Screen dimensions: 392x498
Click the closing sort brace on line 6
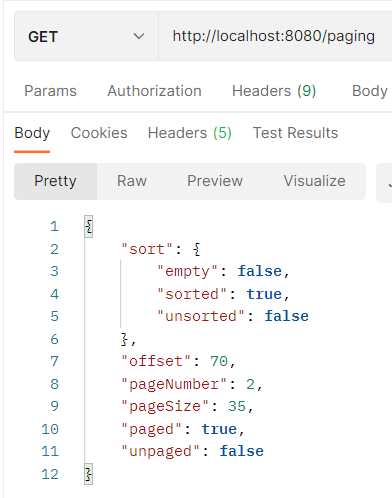(x=124, y=339)
